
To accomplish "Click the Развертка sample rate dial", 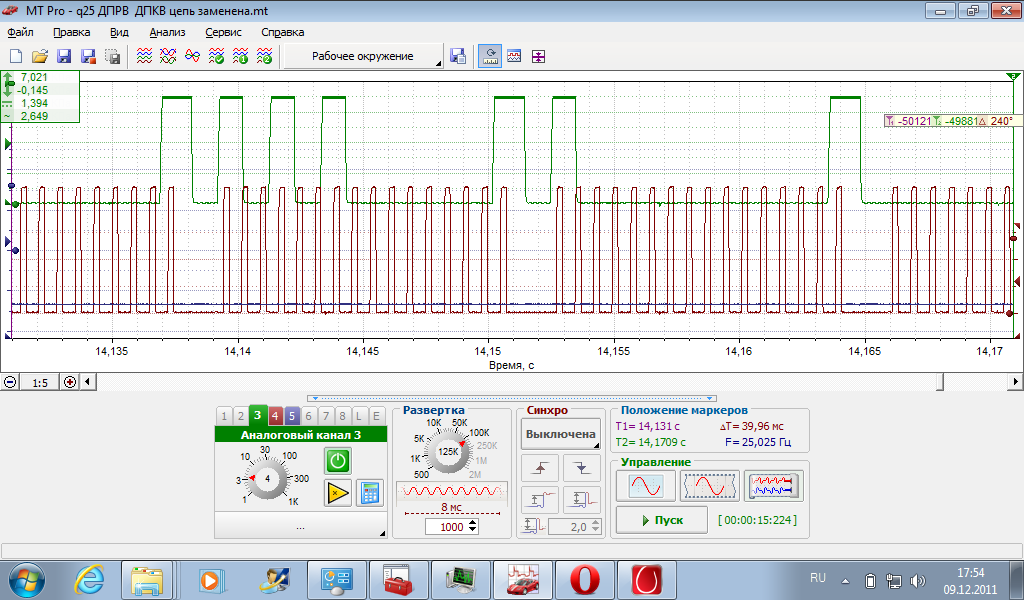I will pyautogui.click(x=448, y=452).
